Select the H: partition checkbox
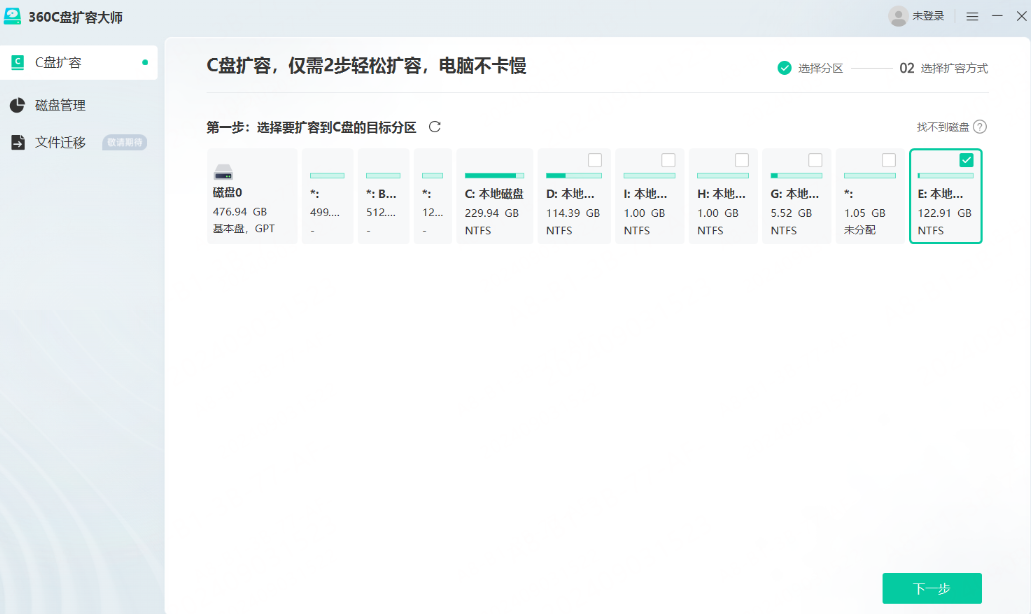 (742, 160)
